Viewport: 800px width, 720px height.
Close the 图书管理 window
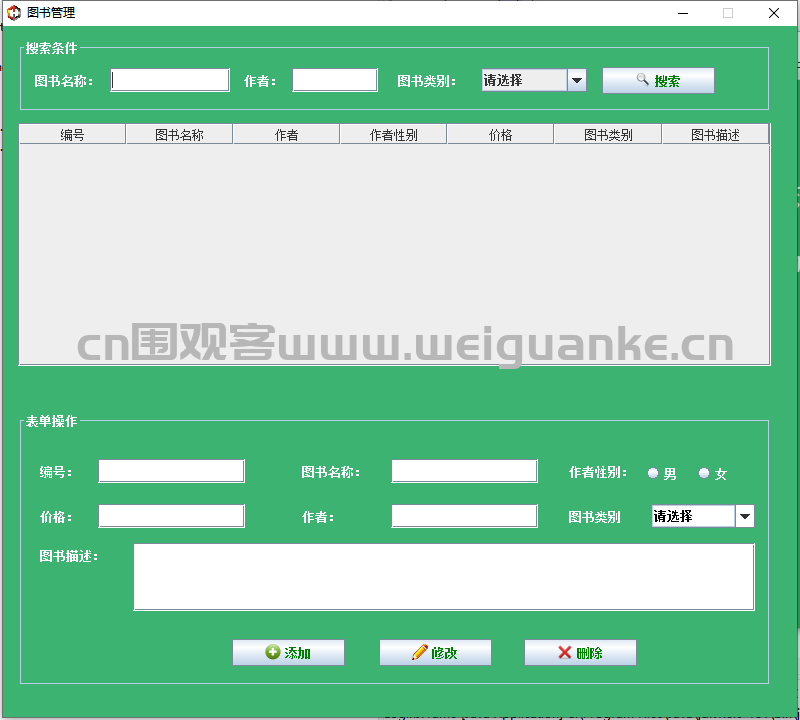pyautogui.click(x=773, y=13)
